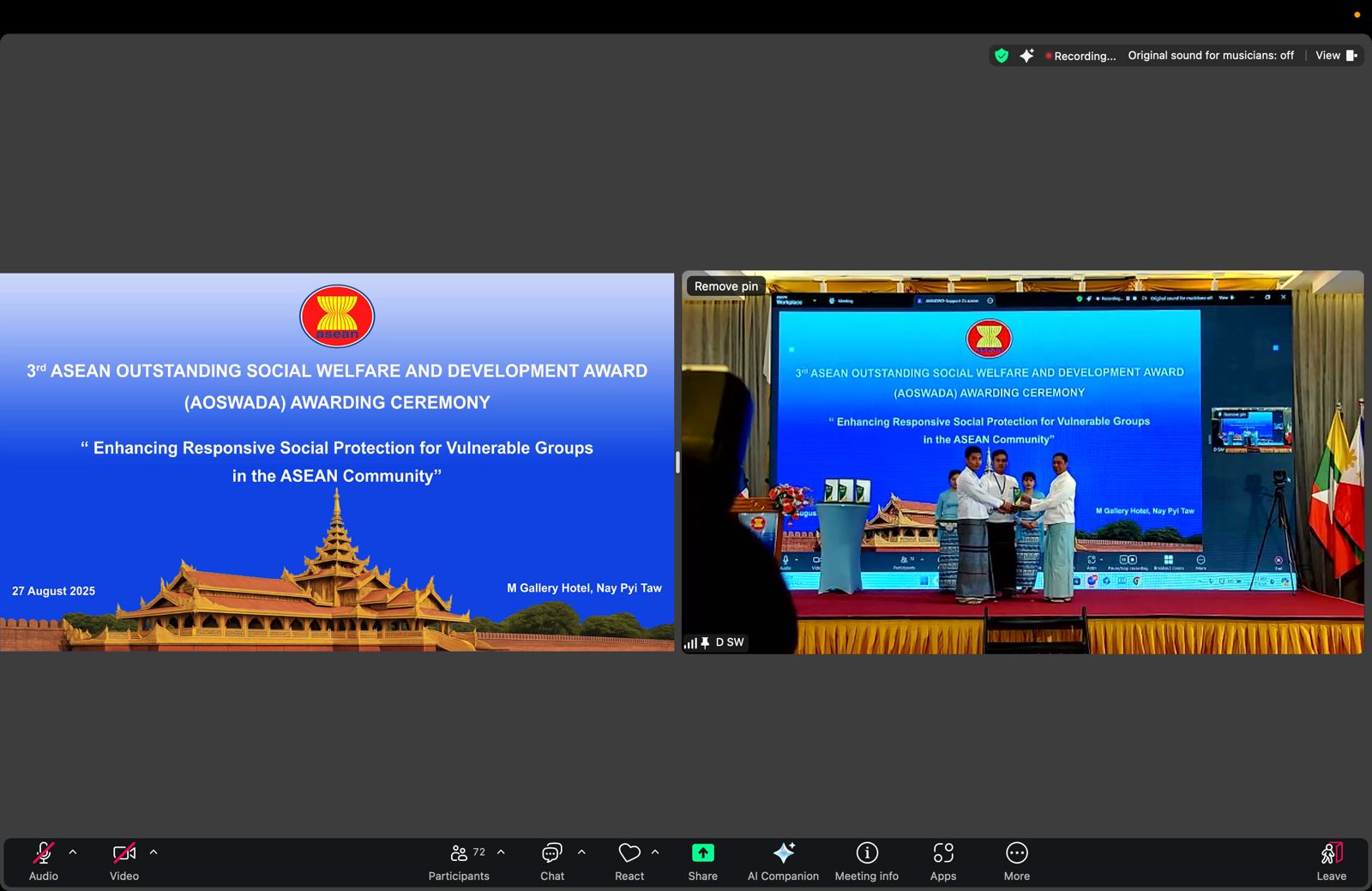The height and width of the screenshot is (891, 1372).
Task: Expand audio options chevron beside Audio
Action: 73,852
